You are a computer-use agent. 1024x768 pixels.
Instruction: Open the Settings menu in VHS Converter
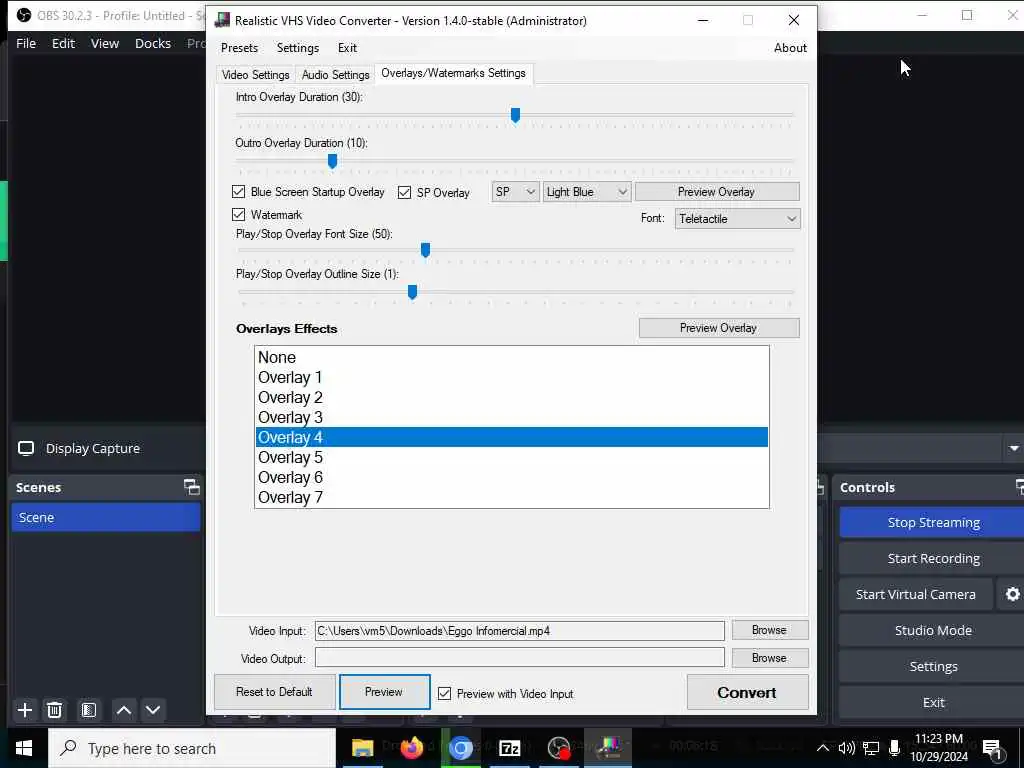[298, 48]
